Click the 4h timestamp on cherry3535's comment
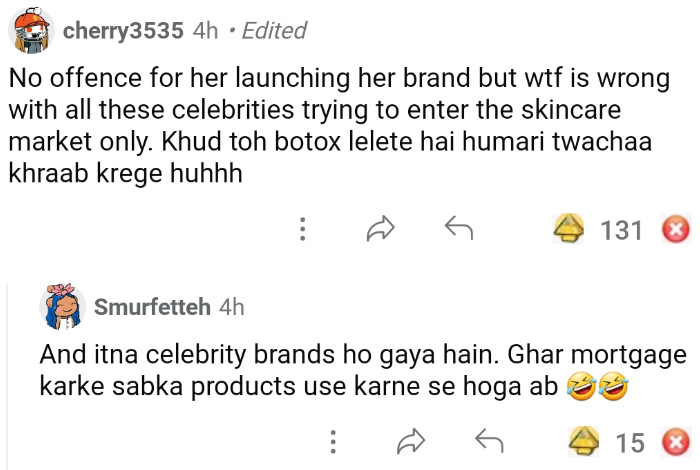 [x=205, y=31]
